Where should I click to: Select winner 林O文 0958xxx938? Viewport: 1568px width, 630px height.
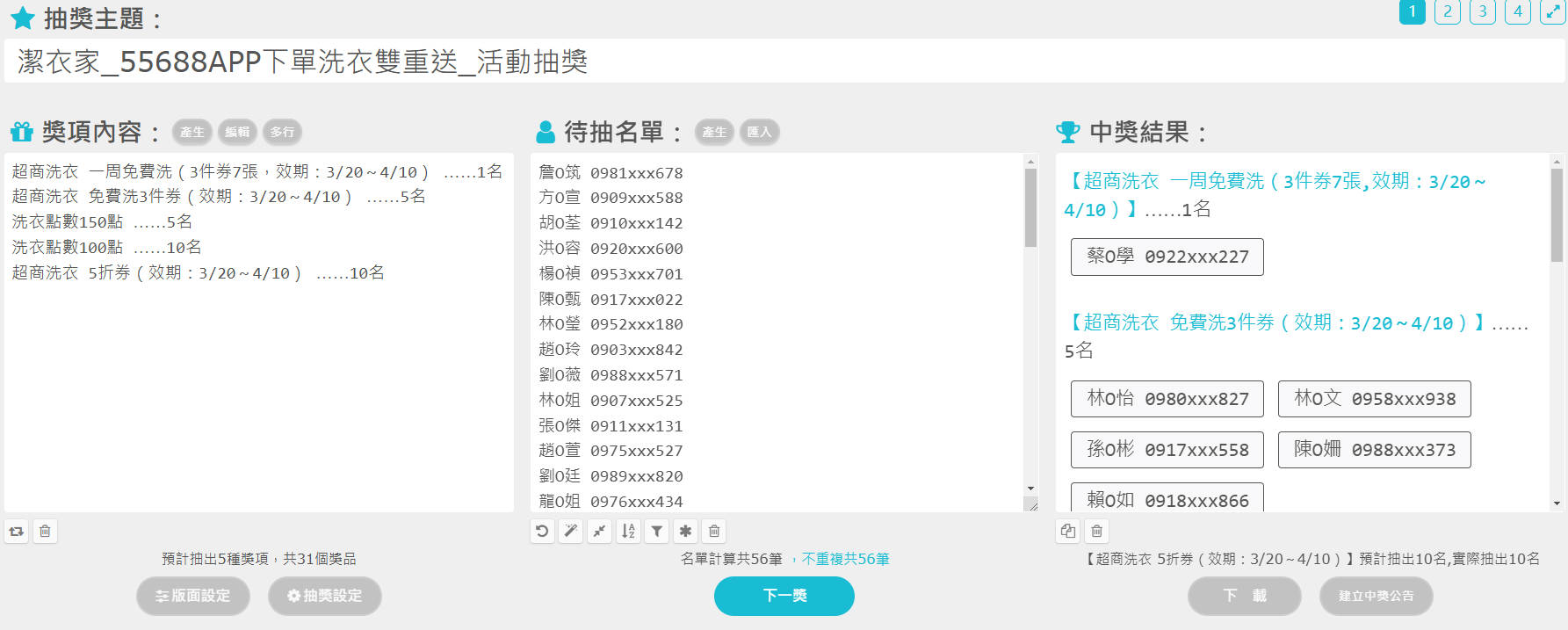1375,399
